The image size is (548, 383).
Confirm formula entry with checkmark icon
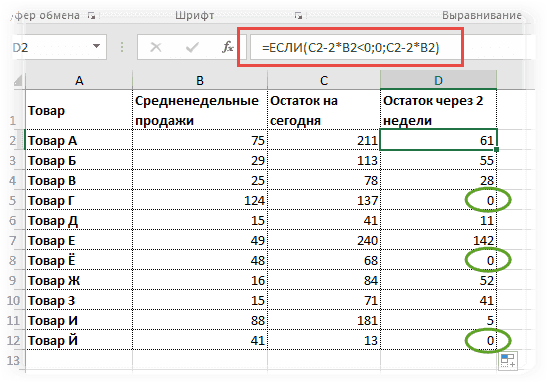click(192, 47)
